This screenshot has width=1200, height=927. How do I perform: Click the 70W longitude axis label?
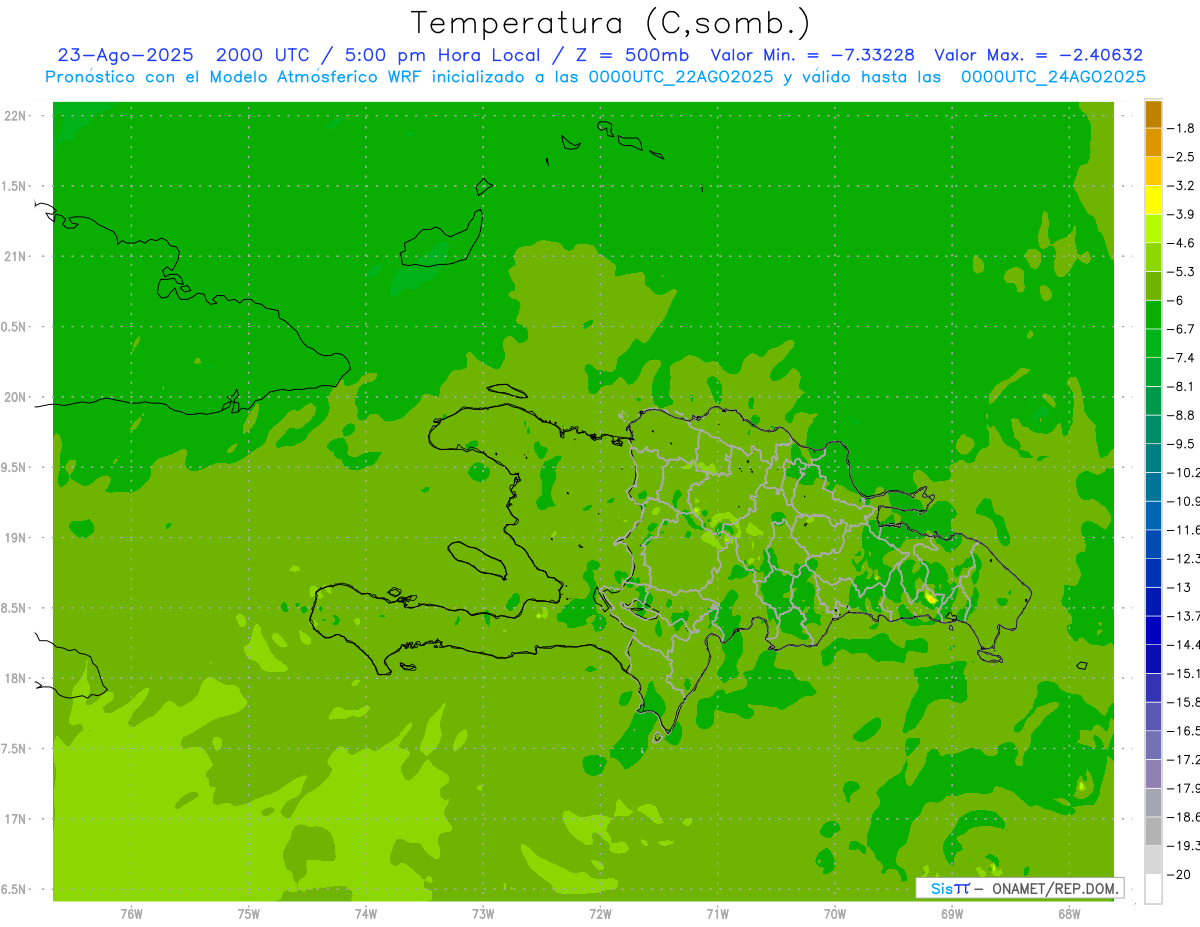click(x=834, y=913)
